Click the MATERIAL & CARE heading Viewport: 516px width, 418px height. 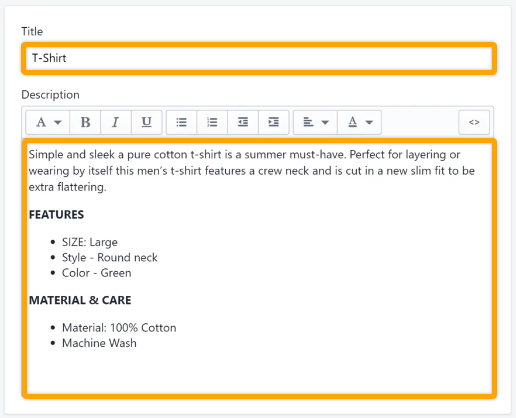80,300
